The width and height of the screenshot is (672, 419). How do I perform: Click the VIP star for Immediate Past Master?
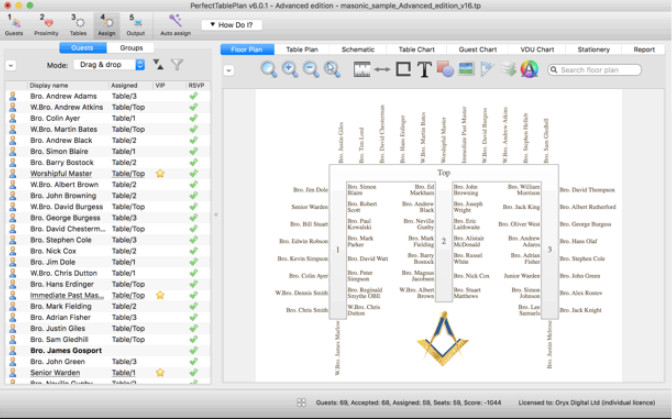pyautogui.click(x=160, y=295)
